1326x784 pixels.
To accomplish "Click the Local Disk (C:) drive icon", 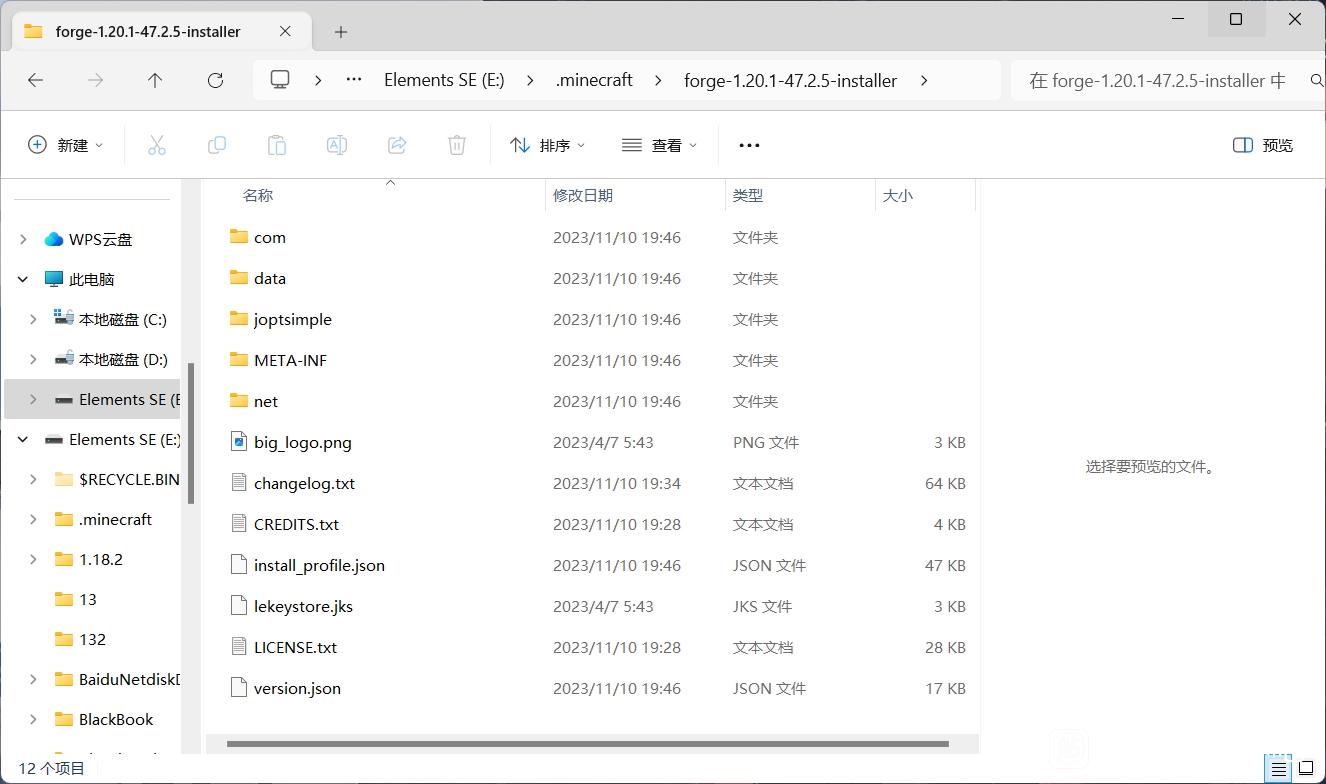I will (x=64, y=318).
